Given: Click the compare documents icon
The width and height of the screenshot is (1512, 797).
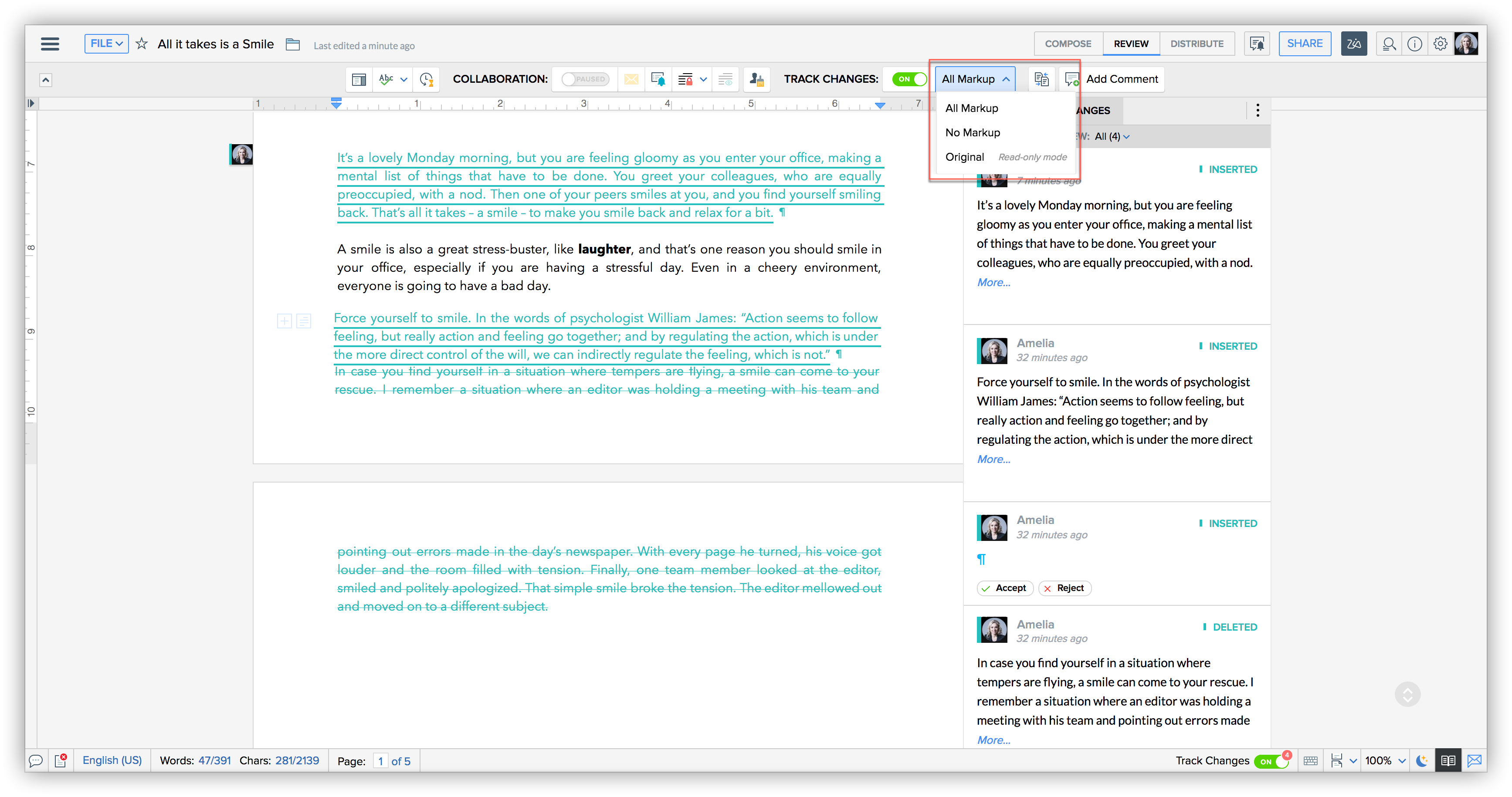Looking at the screenshot, I should coord(1041,79).
